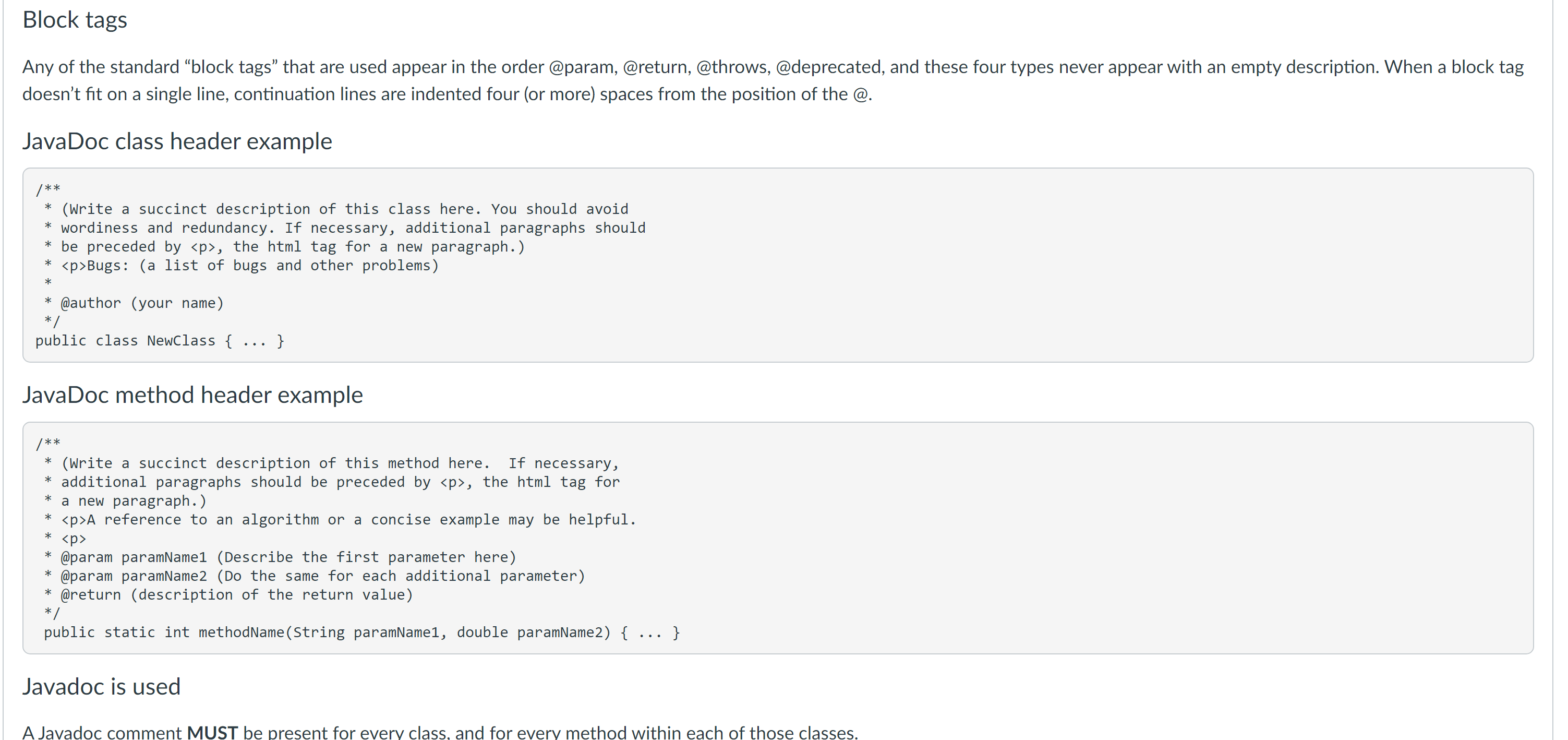Viewport: 1568px width, 740px height.
Task: Click the 'Javadoc is used' heading
Action: point(101,686)
